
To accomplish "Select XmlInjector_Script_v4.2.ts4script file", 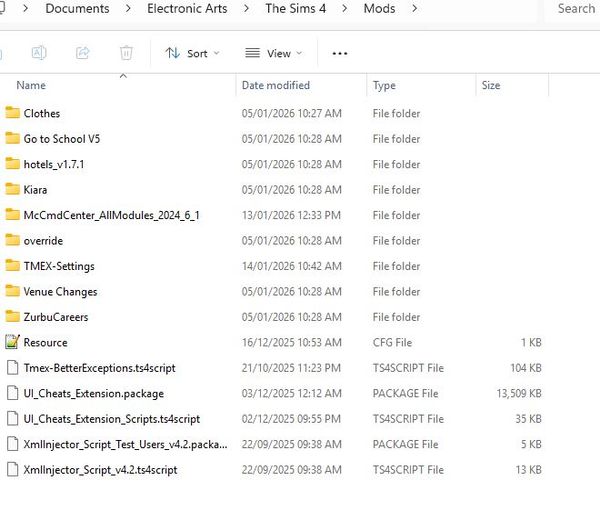I will [x=100, y=470].
